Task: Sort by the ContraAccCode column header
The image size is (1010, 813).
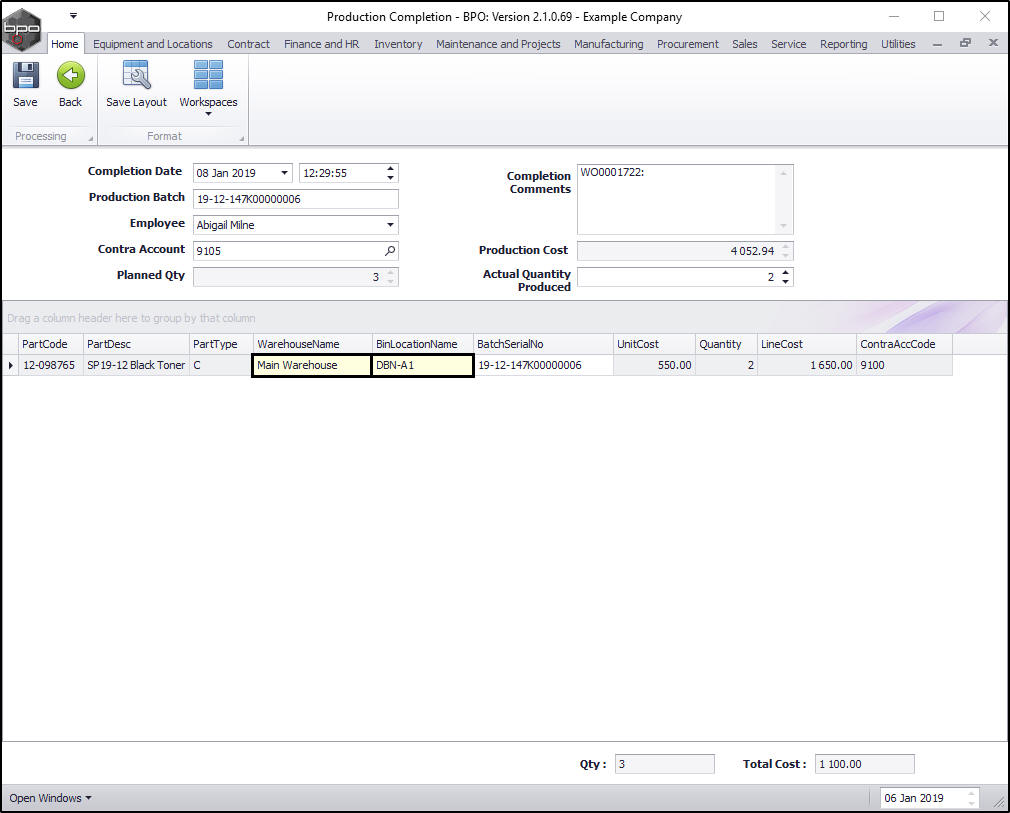Action: (x=904, y=344)
